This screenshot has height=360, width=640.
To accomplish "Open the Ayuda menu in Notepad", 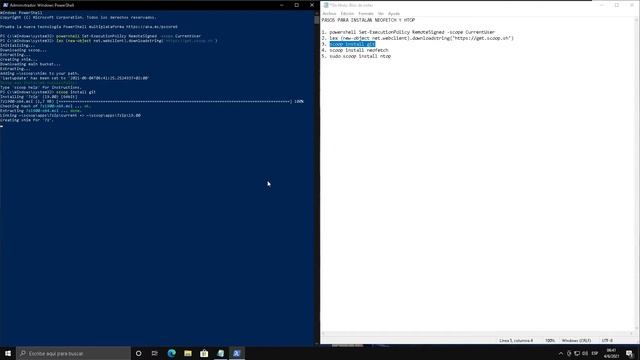I will click(394, 13).
